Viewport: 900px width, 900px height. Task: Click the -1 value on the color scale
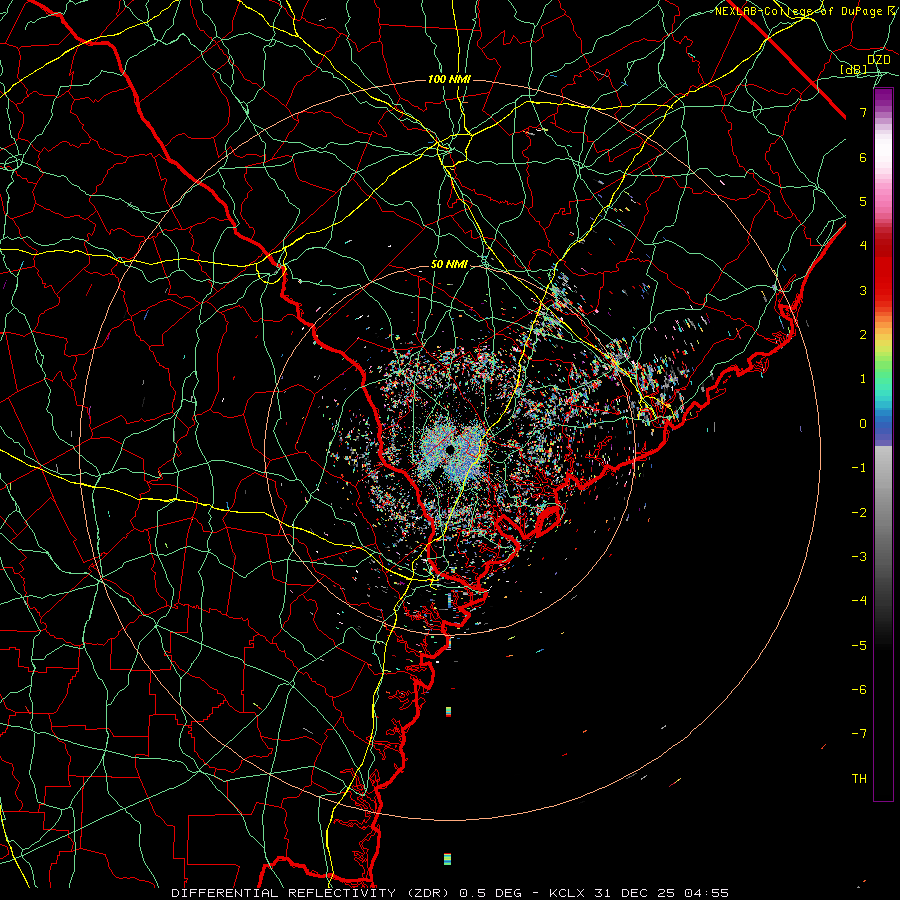859,468
